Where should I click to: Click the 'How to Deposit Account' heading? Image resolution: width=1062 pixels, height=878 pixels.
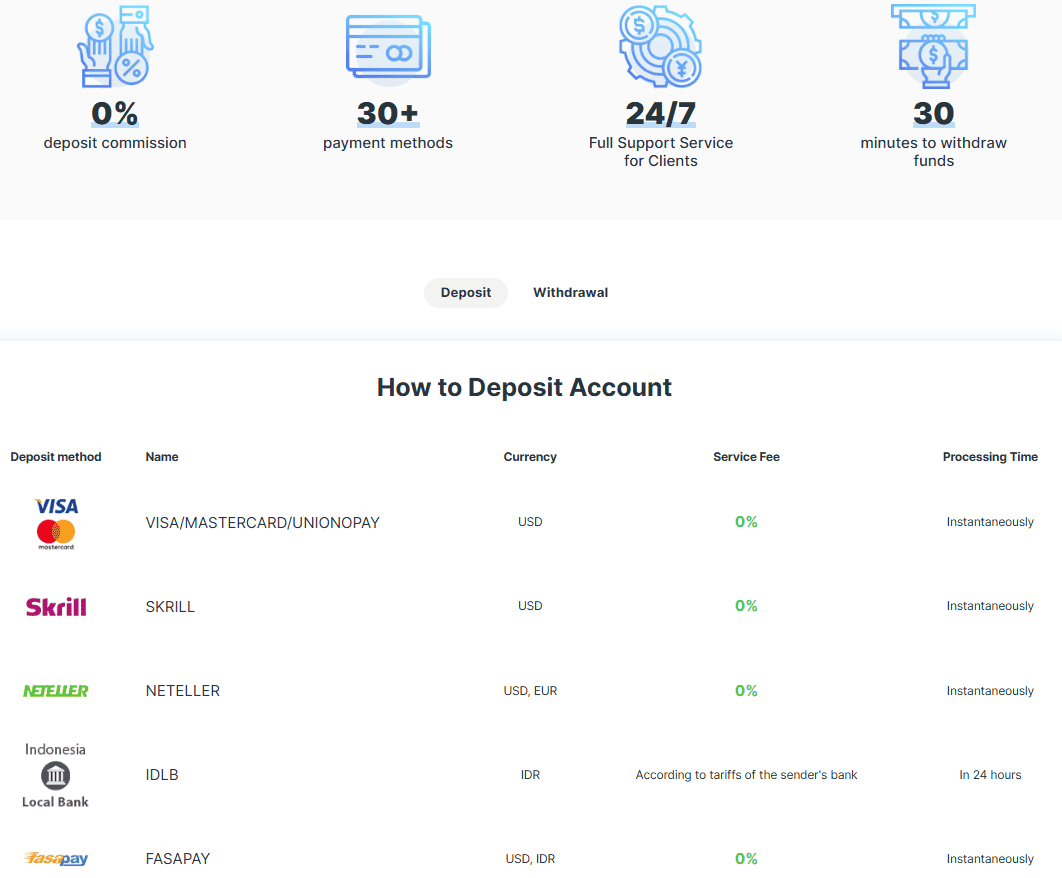pyautogui.click(x=524, y=388)
